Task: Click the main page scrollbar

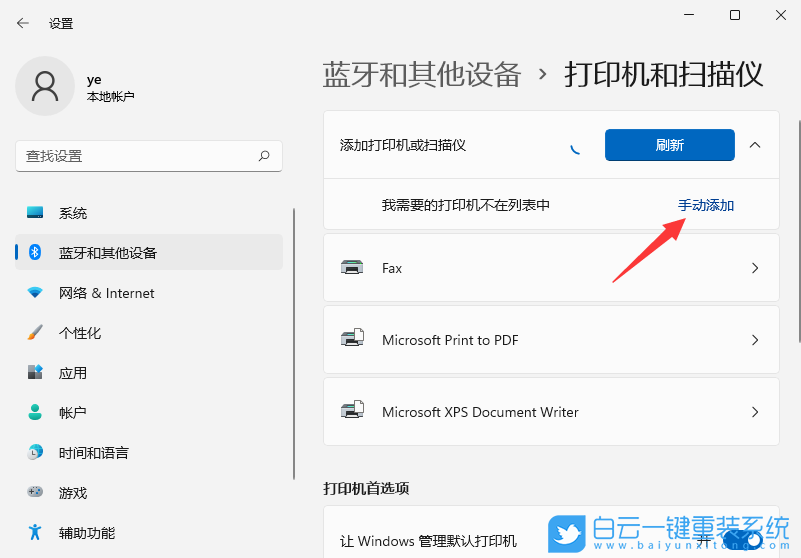Action: point(799,231)
